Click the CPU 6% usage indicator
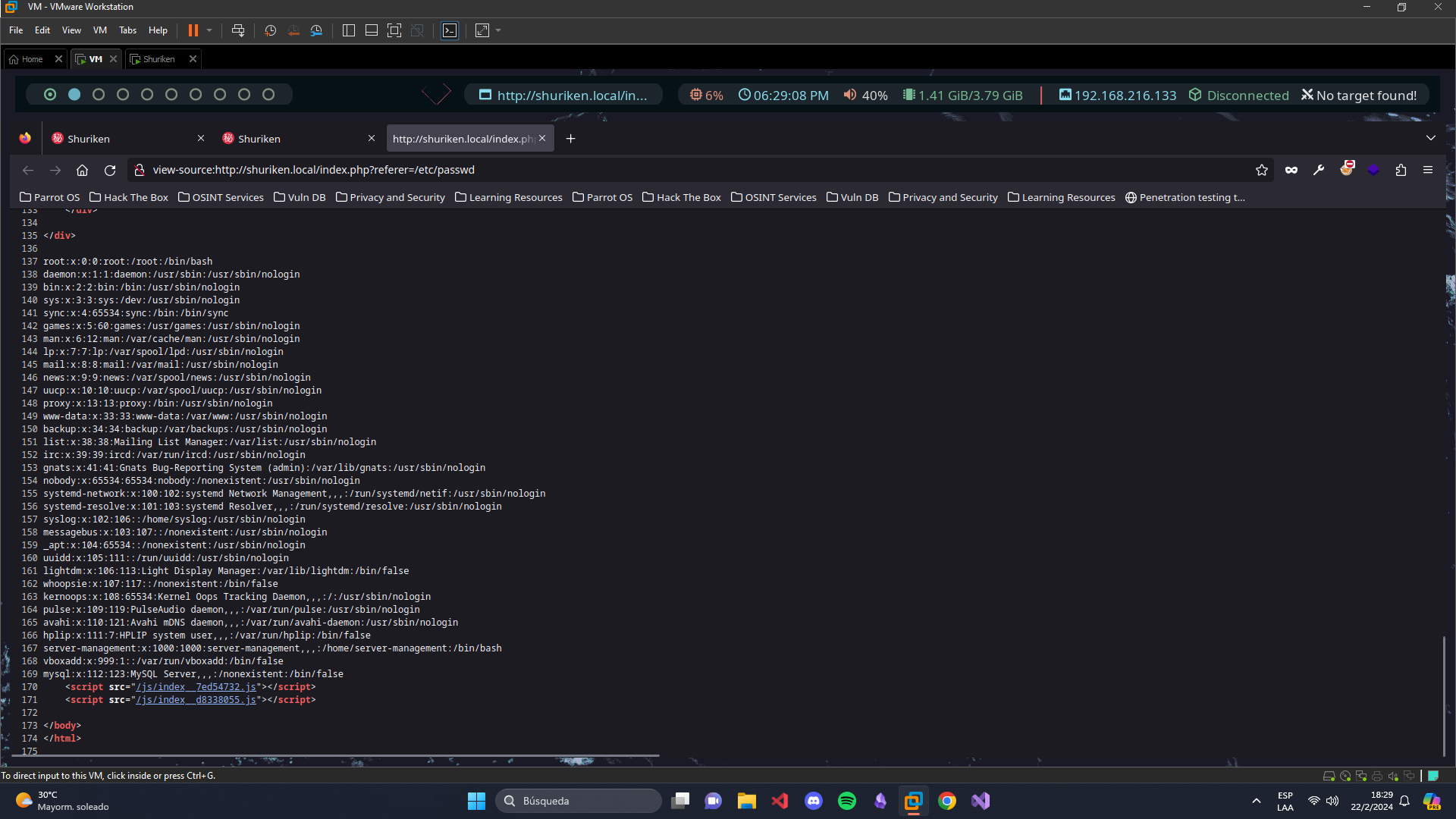The image size is (1456, 819). coord(706,96)
